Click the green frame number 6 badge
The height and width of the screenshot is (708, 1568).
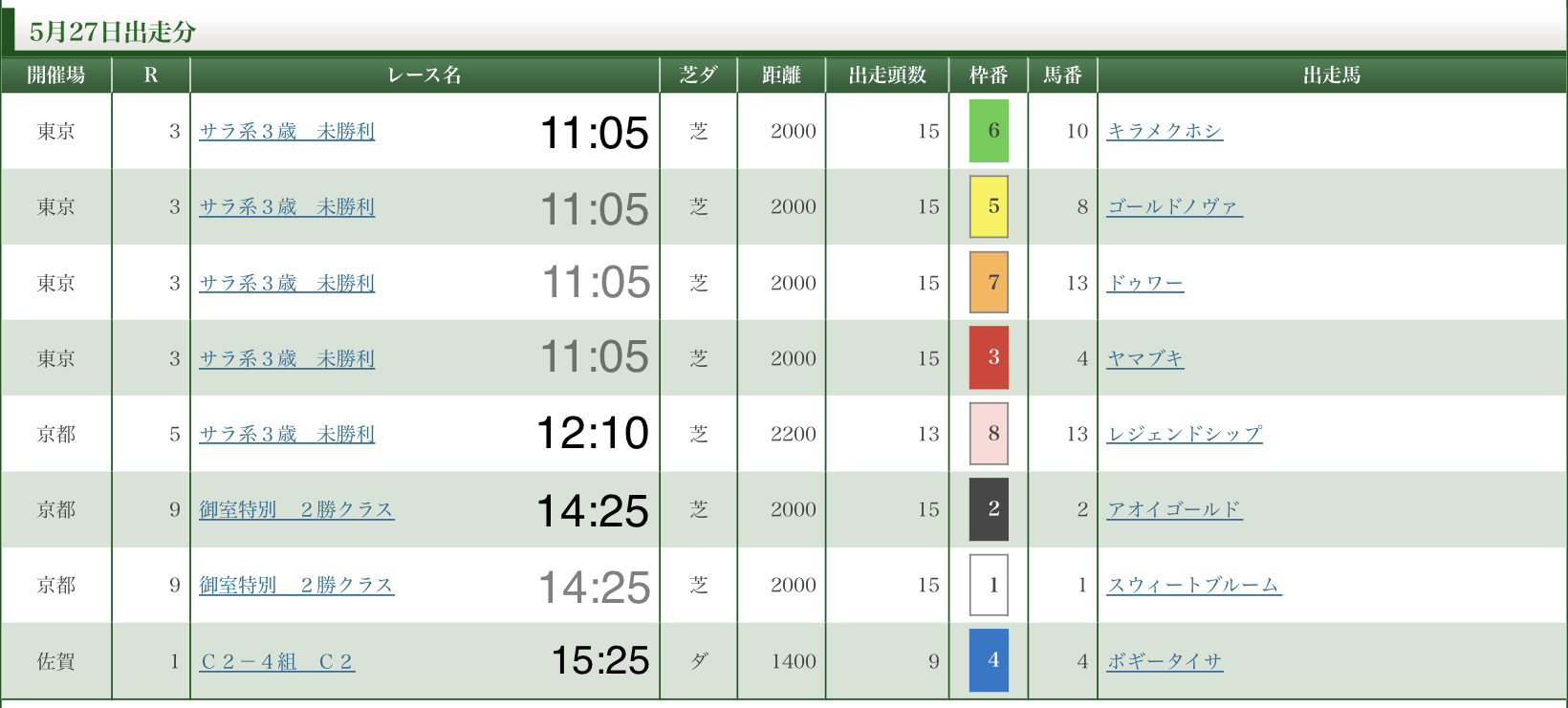tap(989, 131)
